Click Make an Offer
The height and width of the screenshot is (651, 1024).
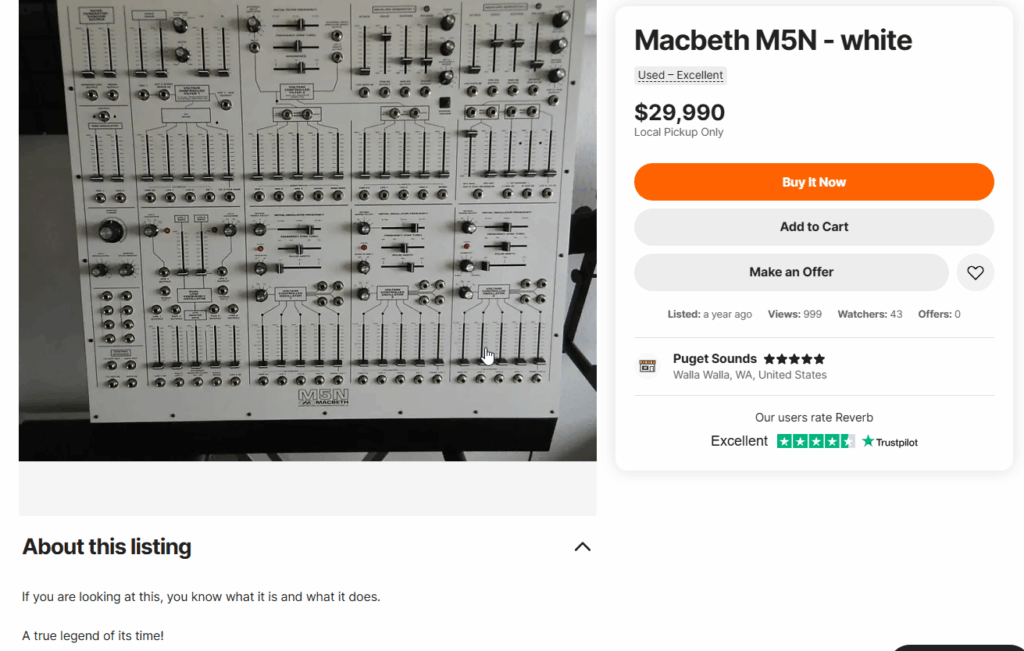click(790, 272)
